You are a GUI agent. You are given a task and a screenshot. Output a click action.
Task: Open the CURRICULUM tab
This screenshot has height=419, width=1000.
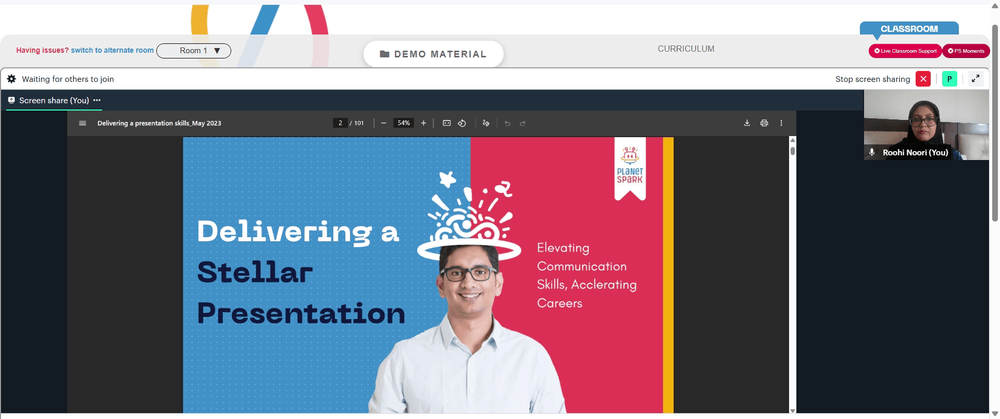pos(686,49)
